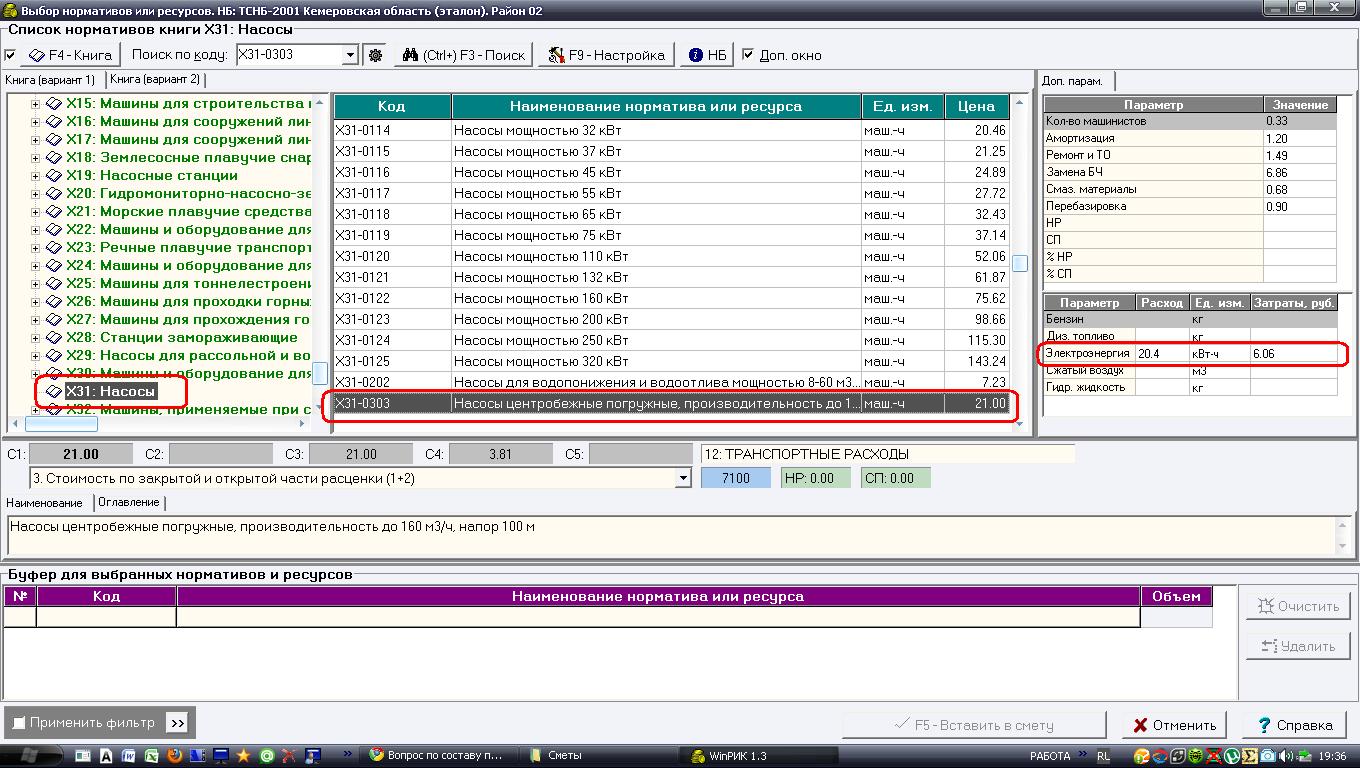Image resolution: width=1360 pixels, height=768 pixels.
Task: Toggle the checkbox left of F4 - Книга
Action: click(11, 55)
